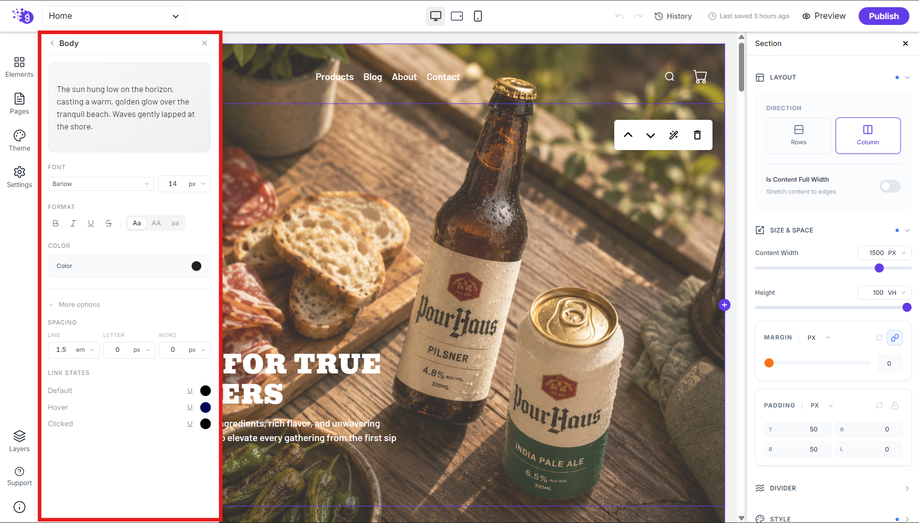Go back from Body panel
Screen dimensions: 919x523
52,43
